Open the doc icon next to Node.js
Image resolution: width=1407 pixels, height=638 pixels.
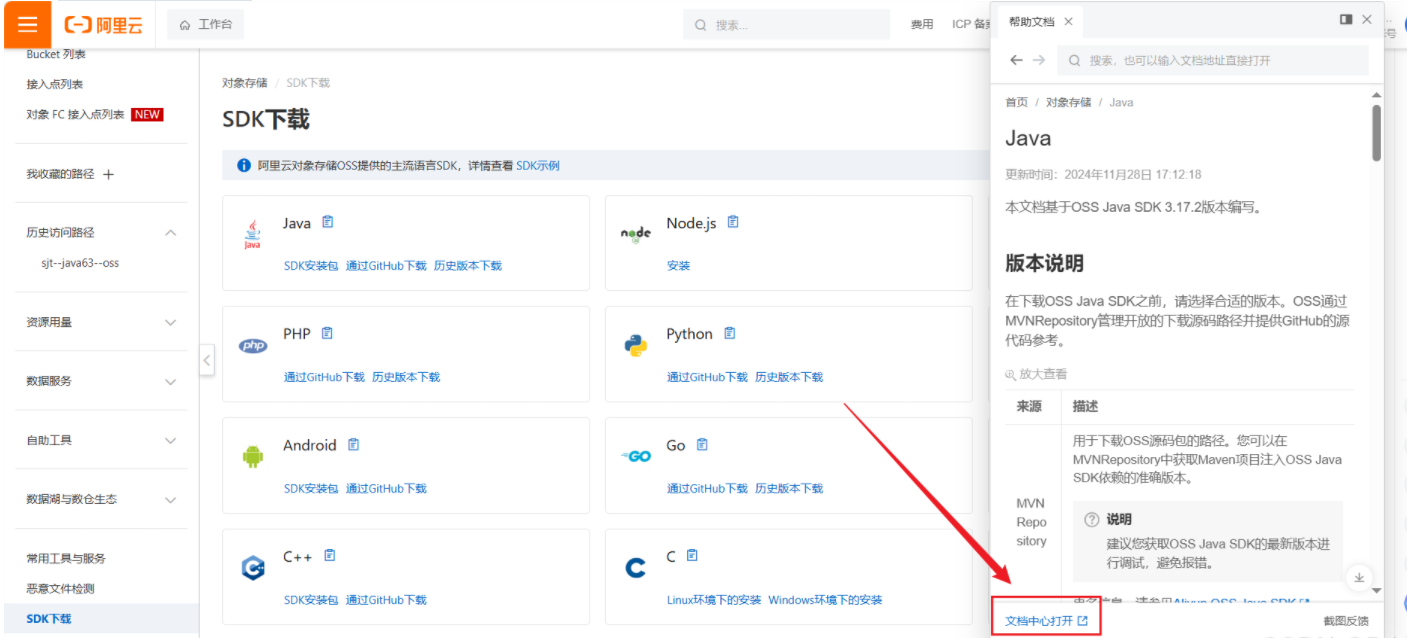(733, 222)
